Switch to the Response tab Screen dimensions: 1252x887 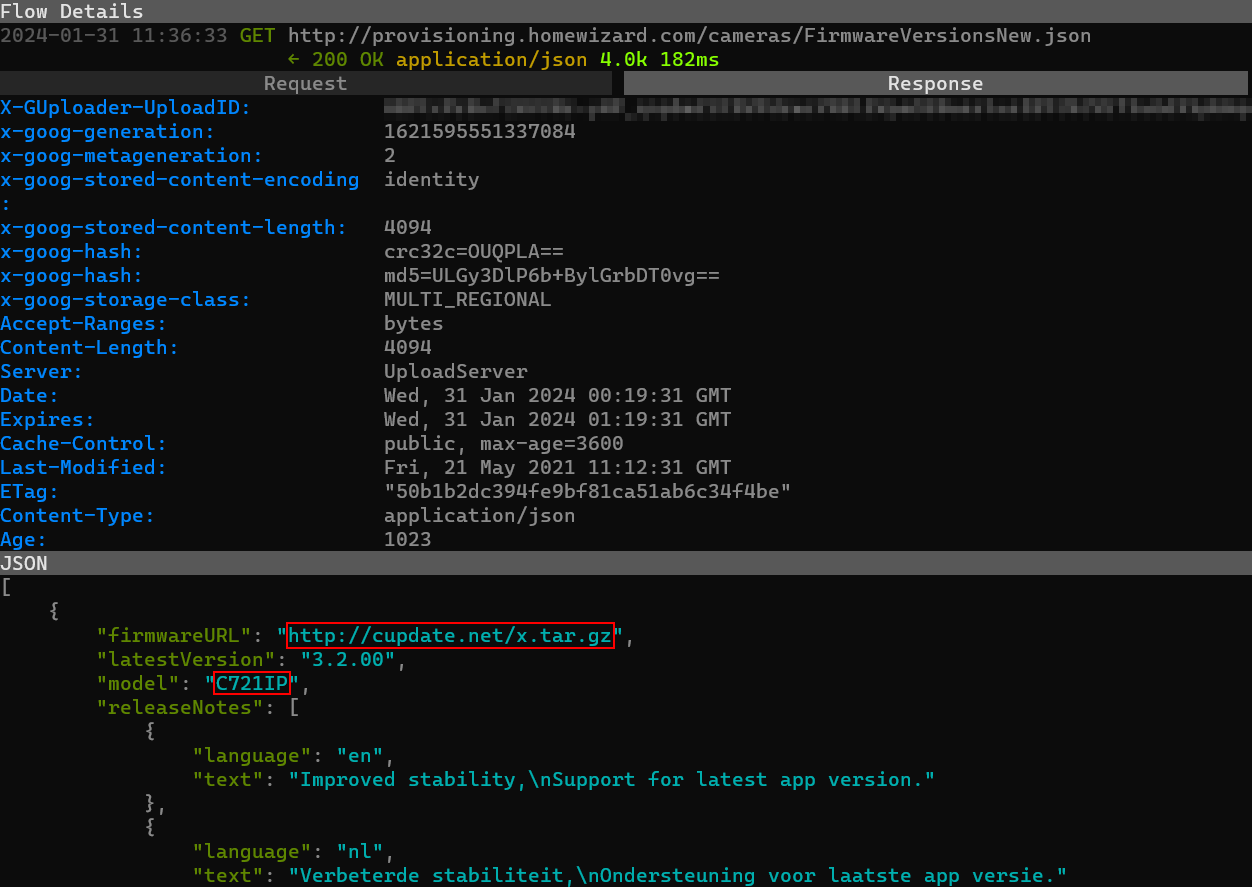point(935,84)
